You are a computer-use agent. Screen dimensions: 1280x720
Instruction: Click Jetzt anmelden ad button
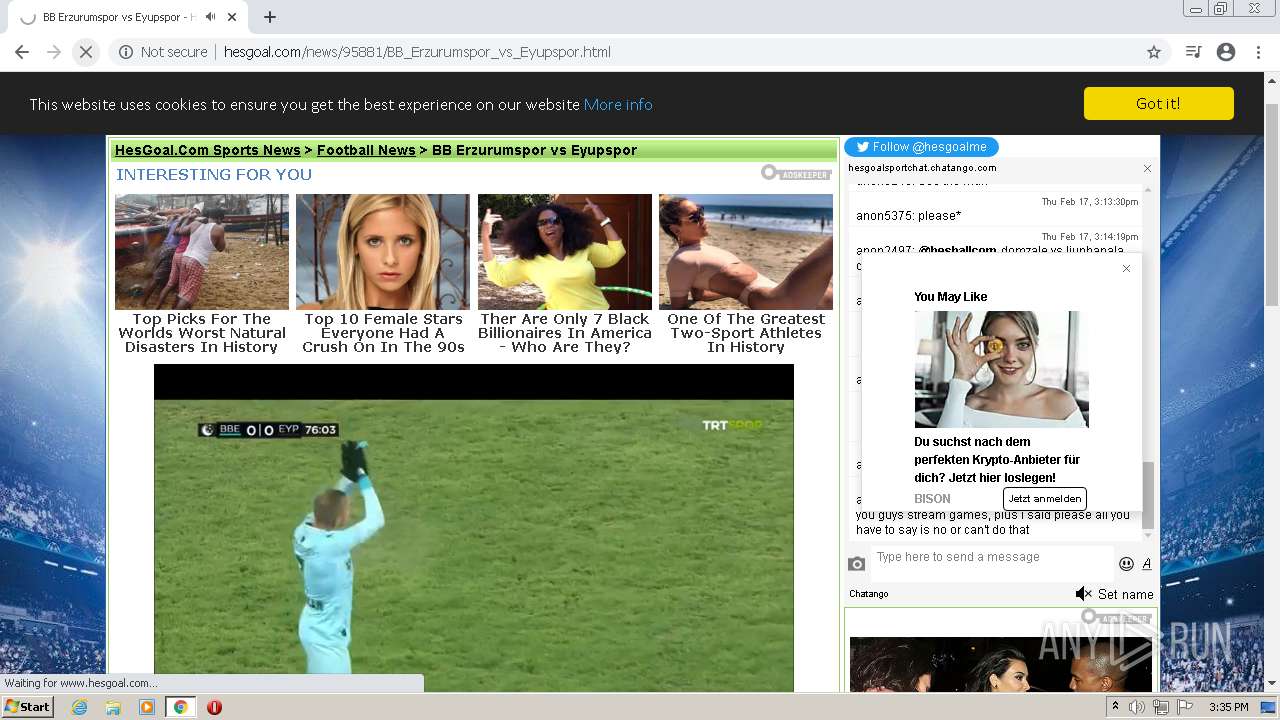[x=1044, y=498]
